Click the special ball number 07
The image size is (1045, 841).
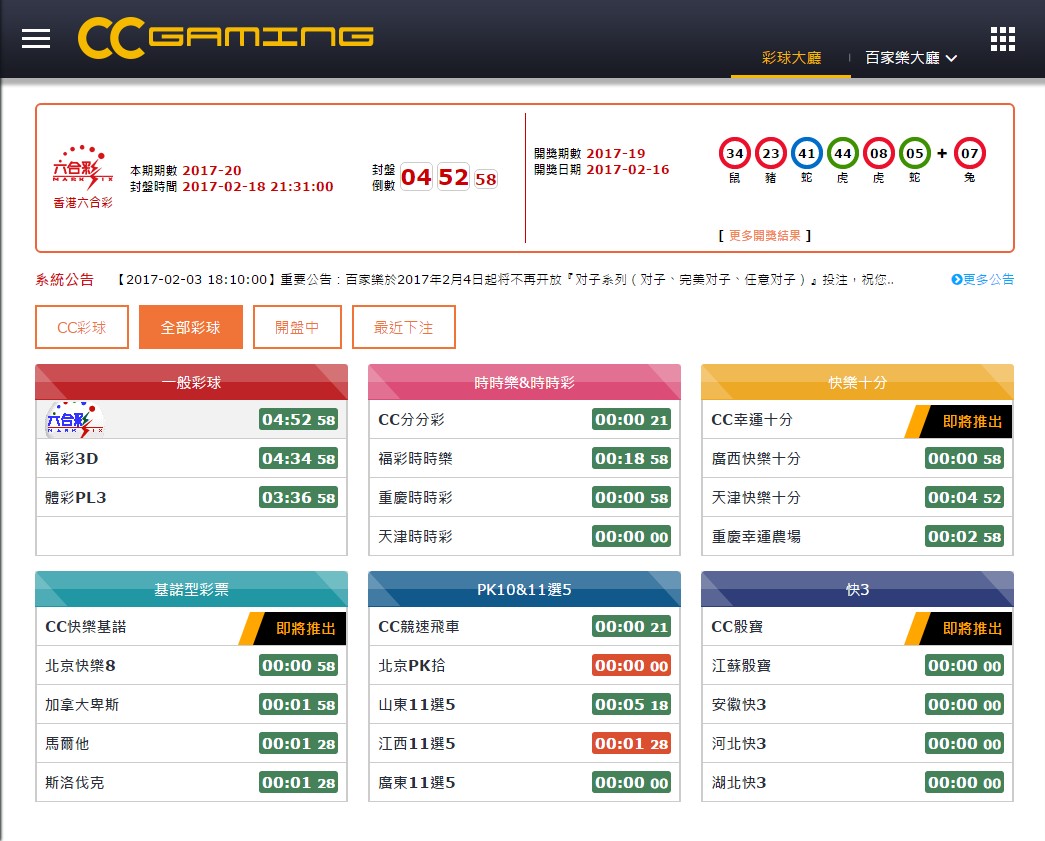pyautogui.click(x=969, y=153)
